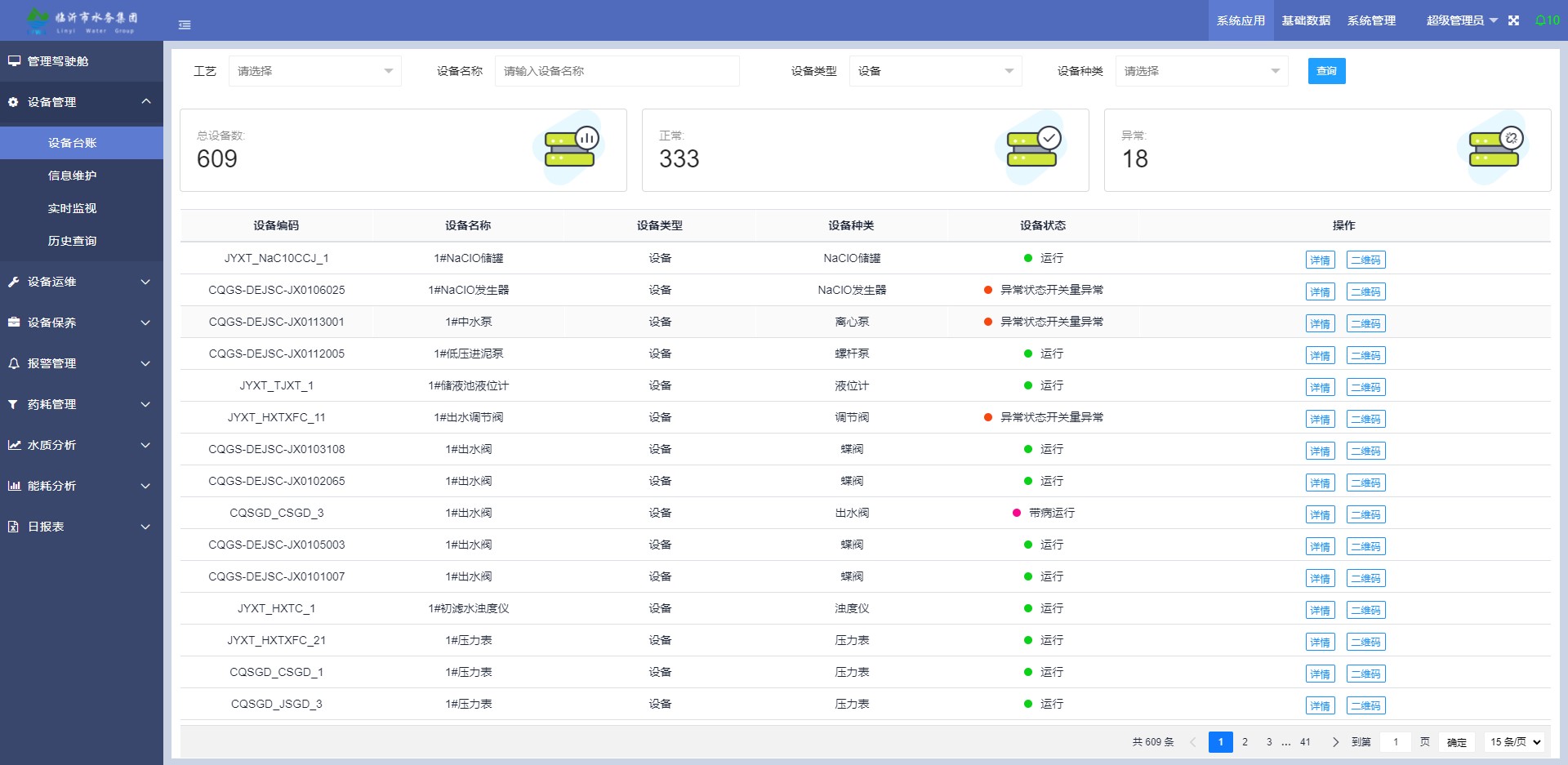
Task: Expand the 设备运维 menu chevron
Action: click(x=145, y=282)
